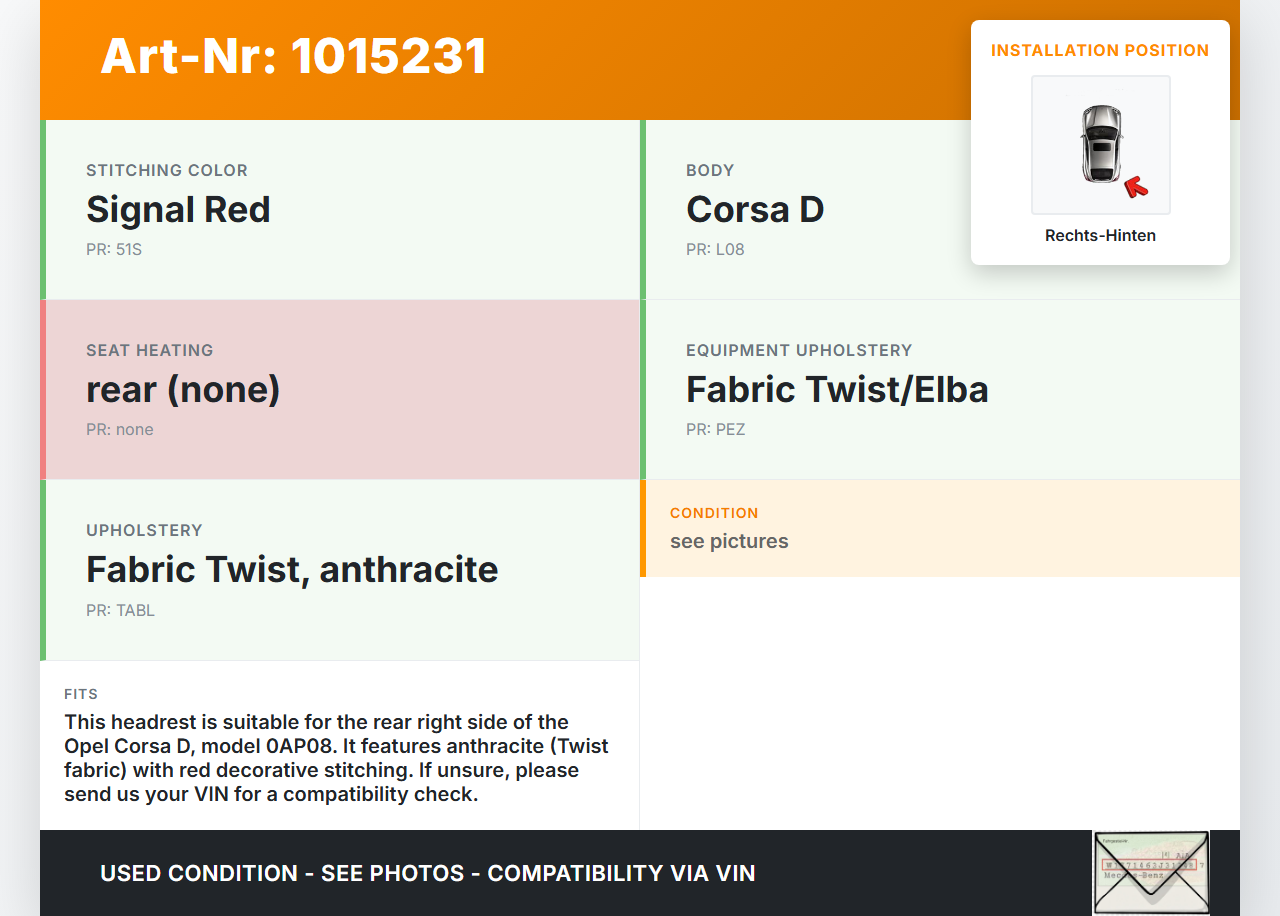Click the crossed-out envelope image in footer
Image resolution: width=1280 pixels, height=916 pixels.
click(1151, 872)
